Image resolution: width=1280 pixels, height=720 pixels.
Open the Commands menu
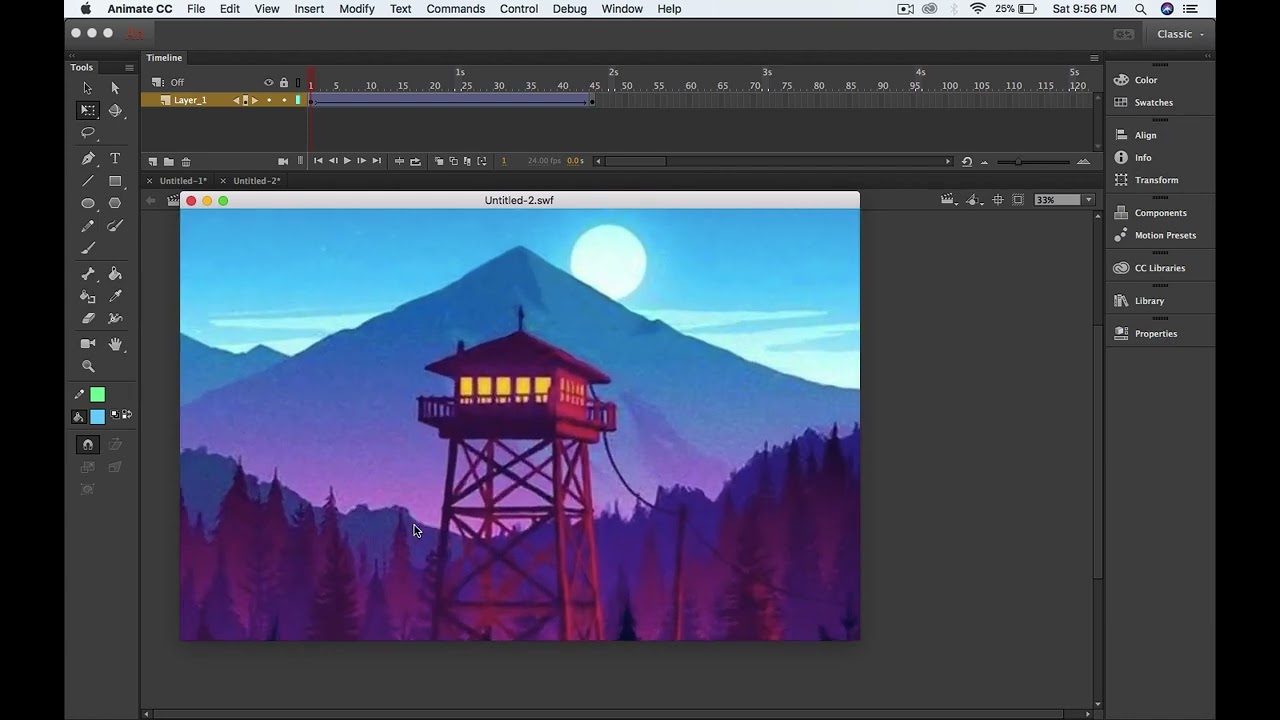point(455,9)
